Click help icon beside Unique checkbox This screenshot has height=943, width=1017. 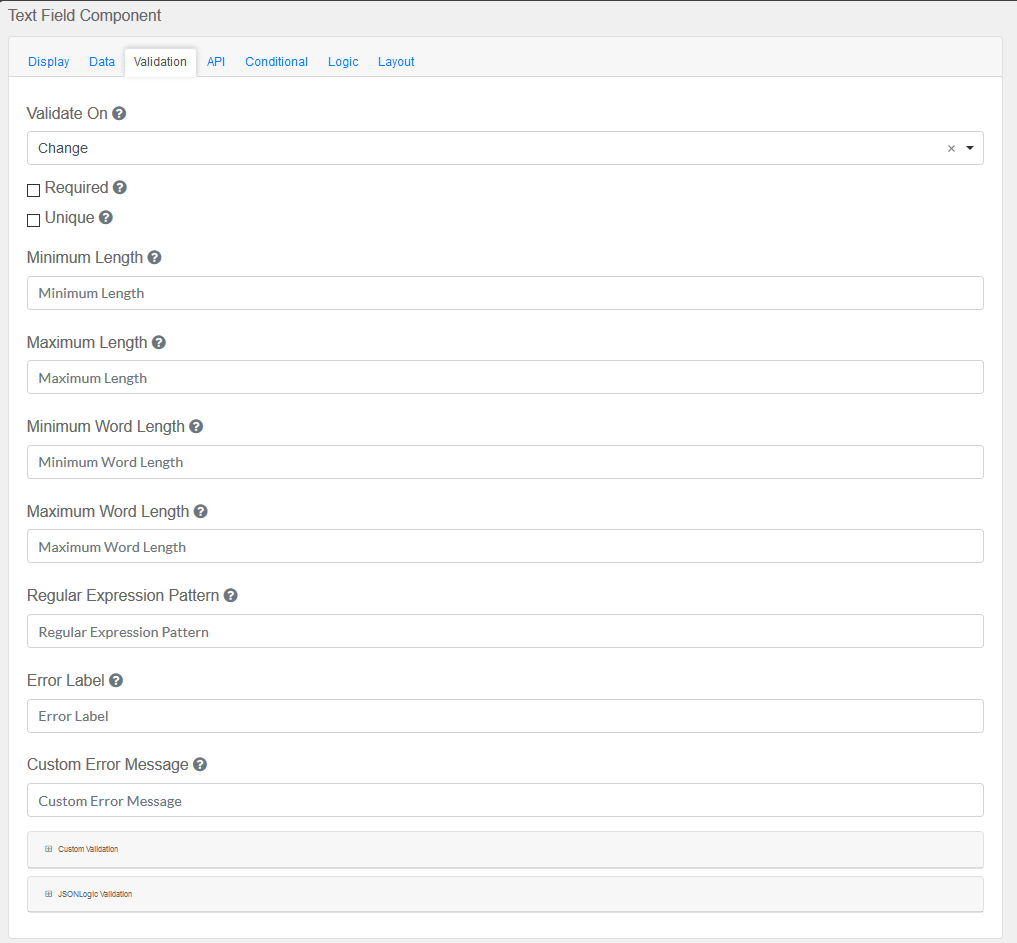coord(106,218)
